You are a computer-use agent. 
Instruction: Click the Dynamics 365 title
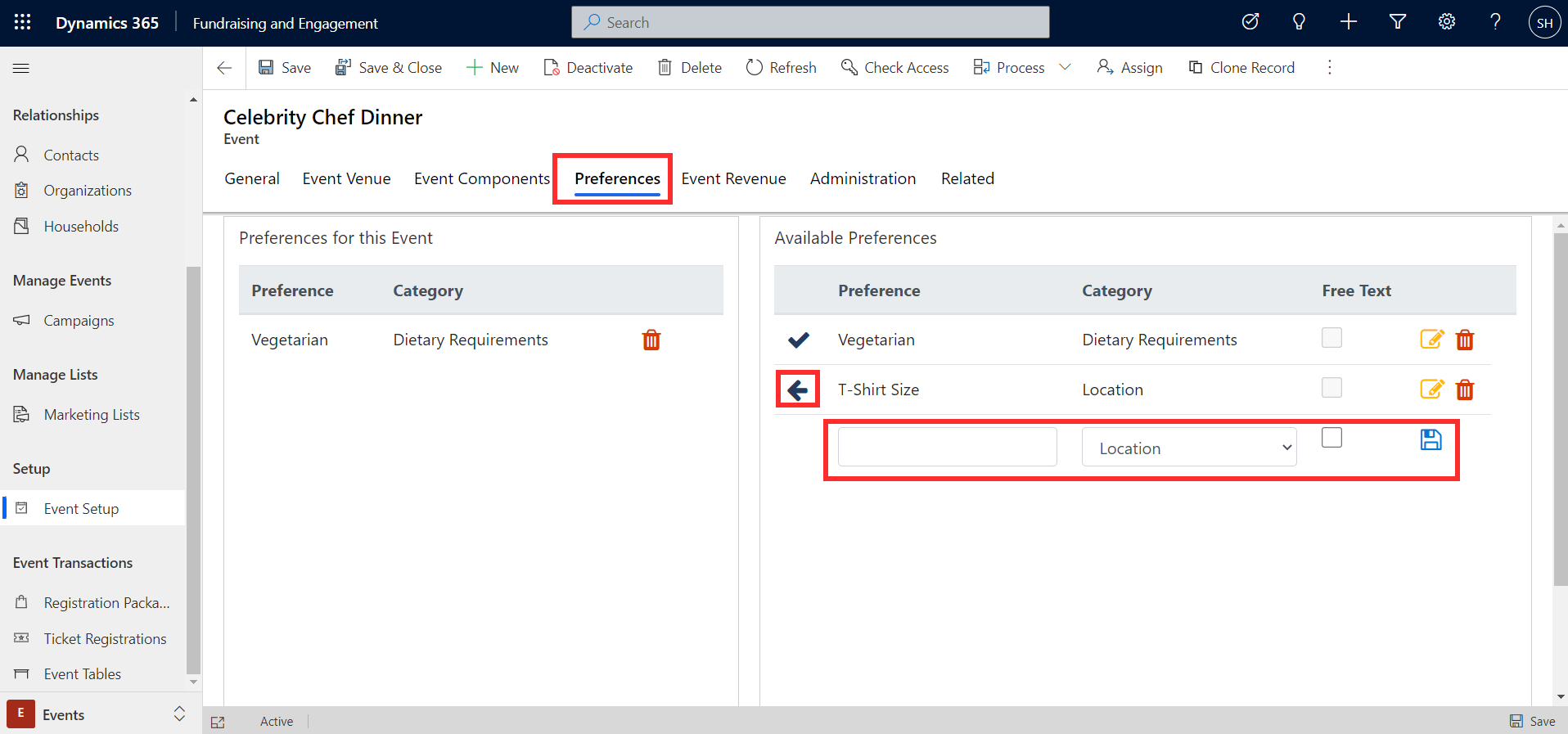pos(107,23)
